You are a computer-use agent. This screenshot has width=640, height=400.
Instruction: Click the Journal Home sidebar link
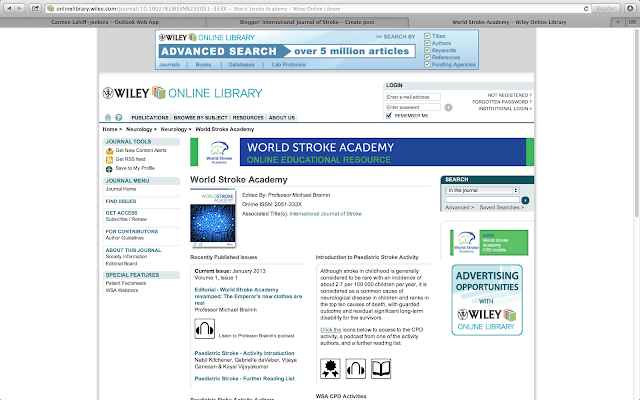[121, 189]
